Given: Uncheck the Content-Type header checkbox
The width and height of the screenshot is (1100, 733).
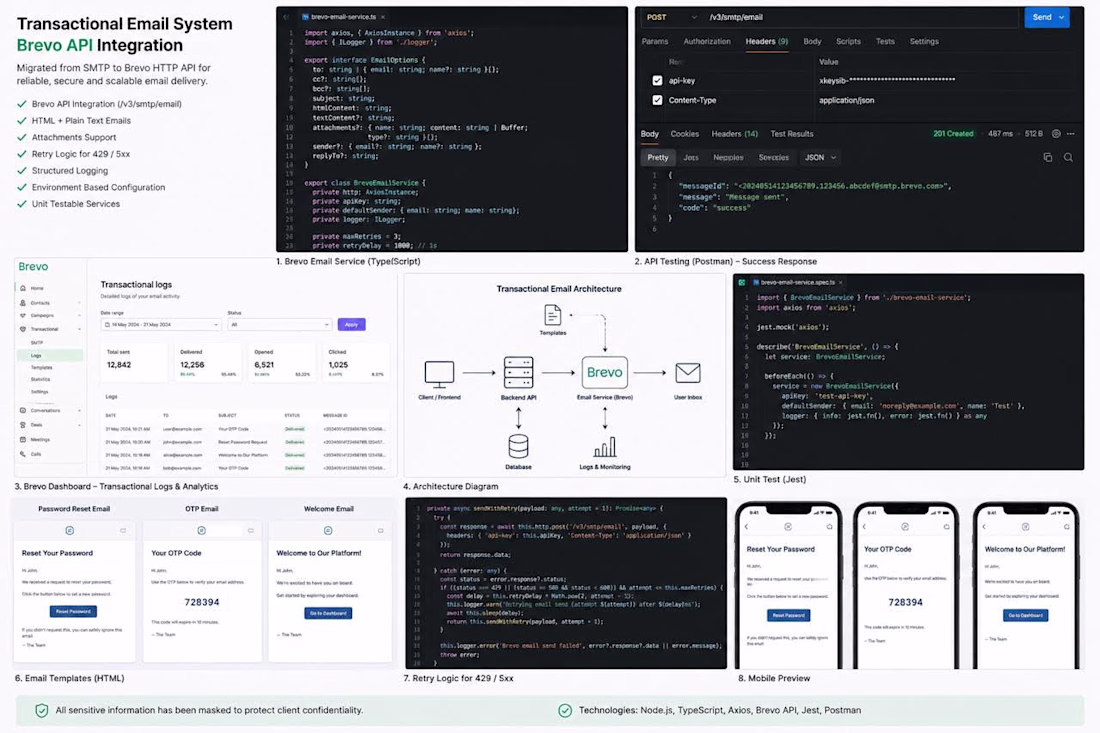Looking at the screenshot, I should [x=657, y=100].
